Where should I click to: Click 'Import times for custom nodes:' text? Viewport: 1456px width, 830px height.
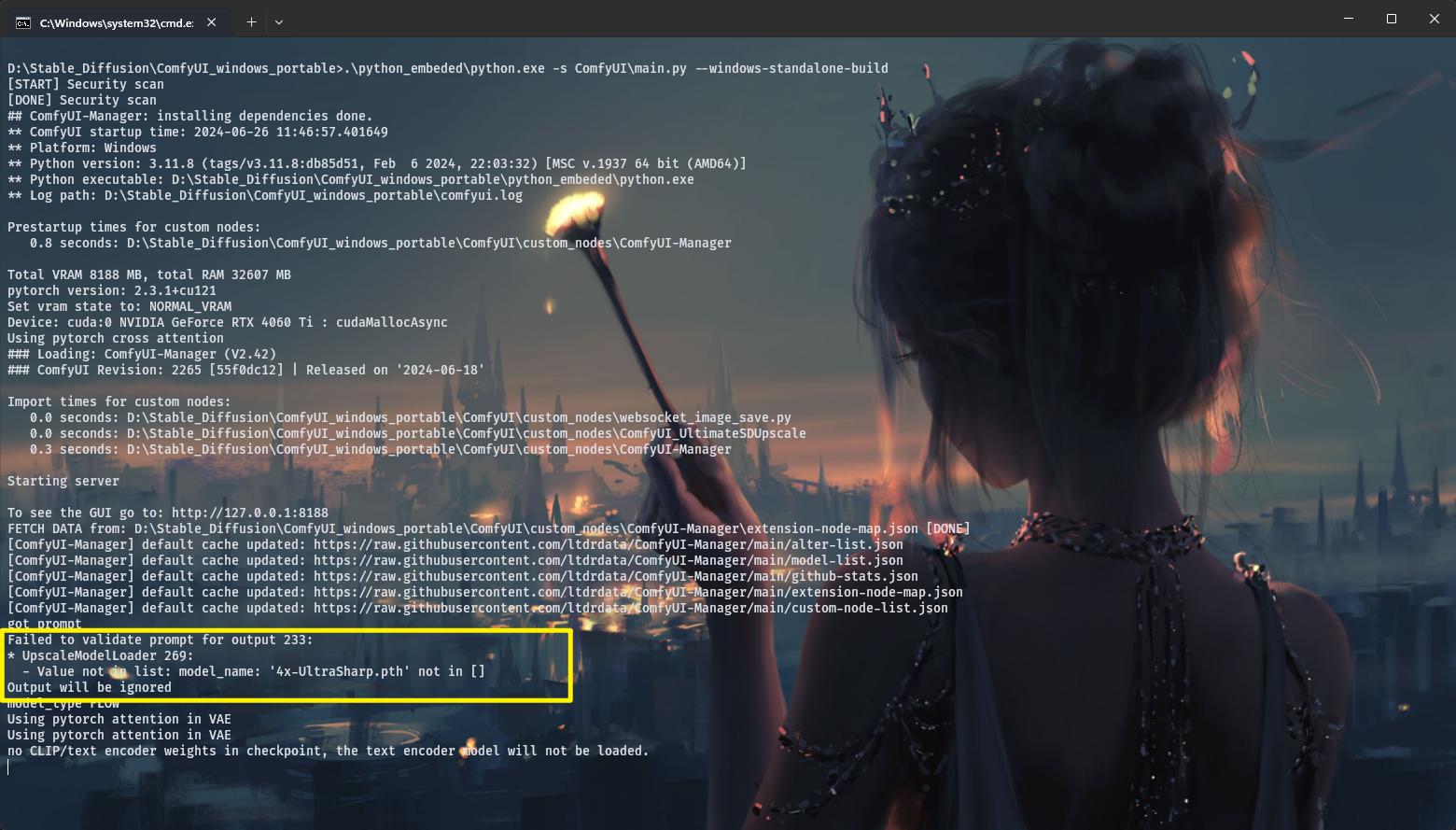coord(119,401)
